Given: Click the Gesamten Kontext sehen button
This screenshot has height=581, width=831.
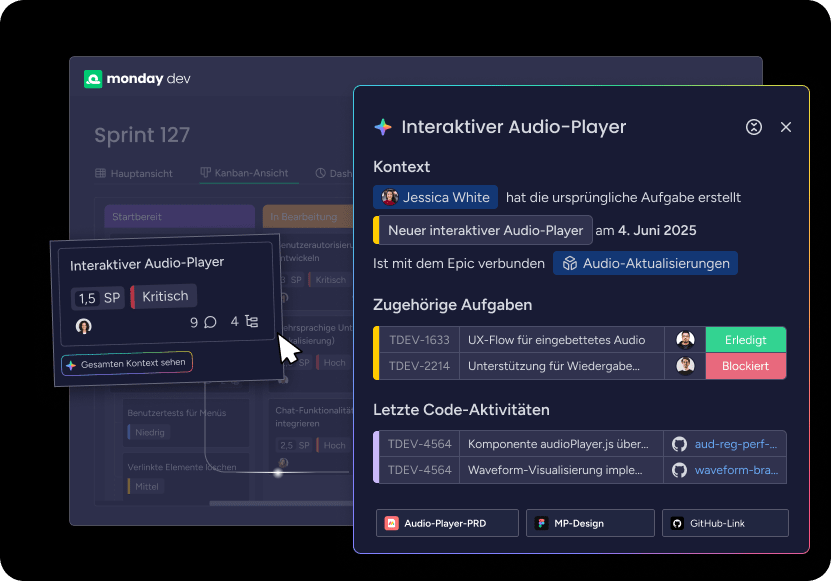Looking at the screenshot, I should pos(126,364).
